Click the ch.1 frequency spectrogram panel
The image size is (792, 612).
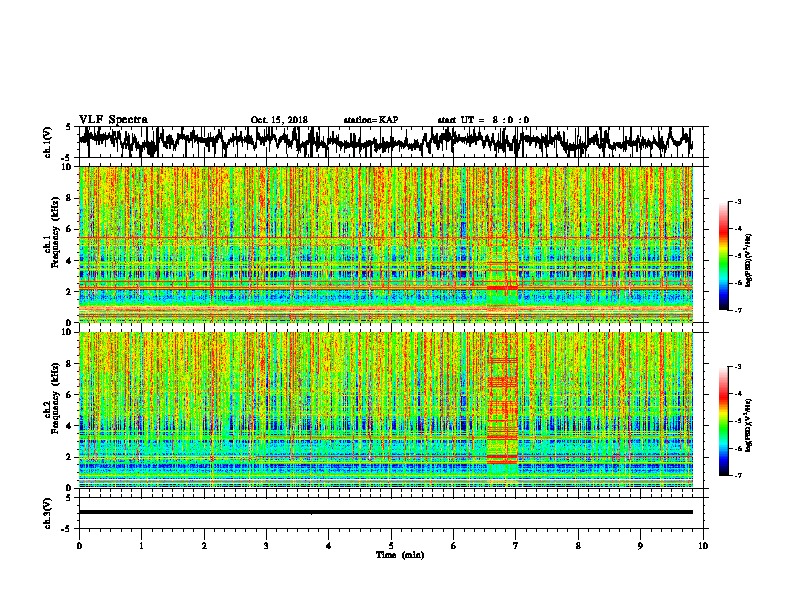(x=386, y=244)
